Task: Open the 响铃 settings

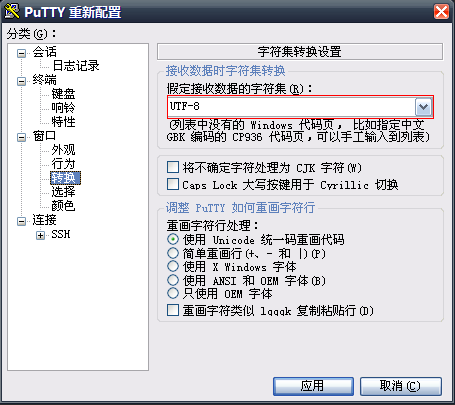Action: (63, 108)
